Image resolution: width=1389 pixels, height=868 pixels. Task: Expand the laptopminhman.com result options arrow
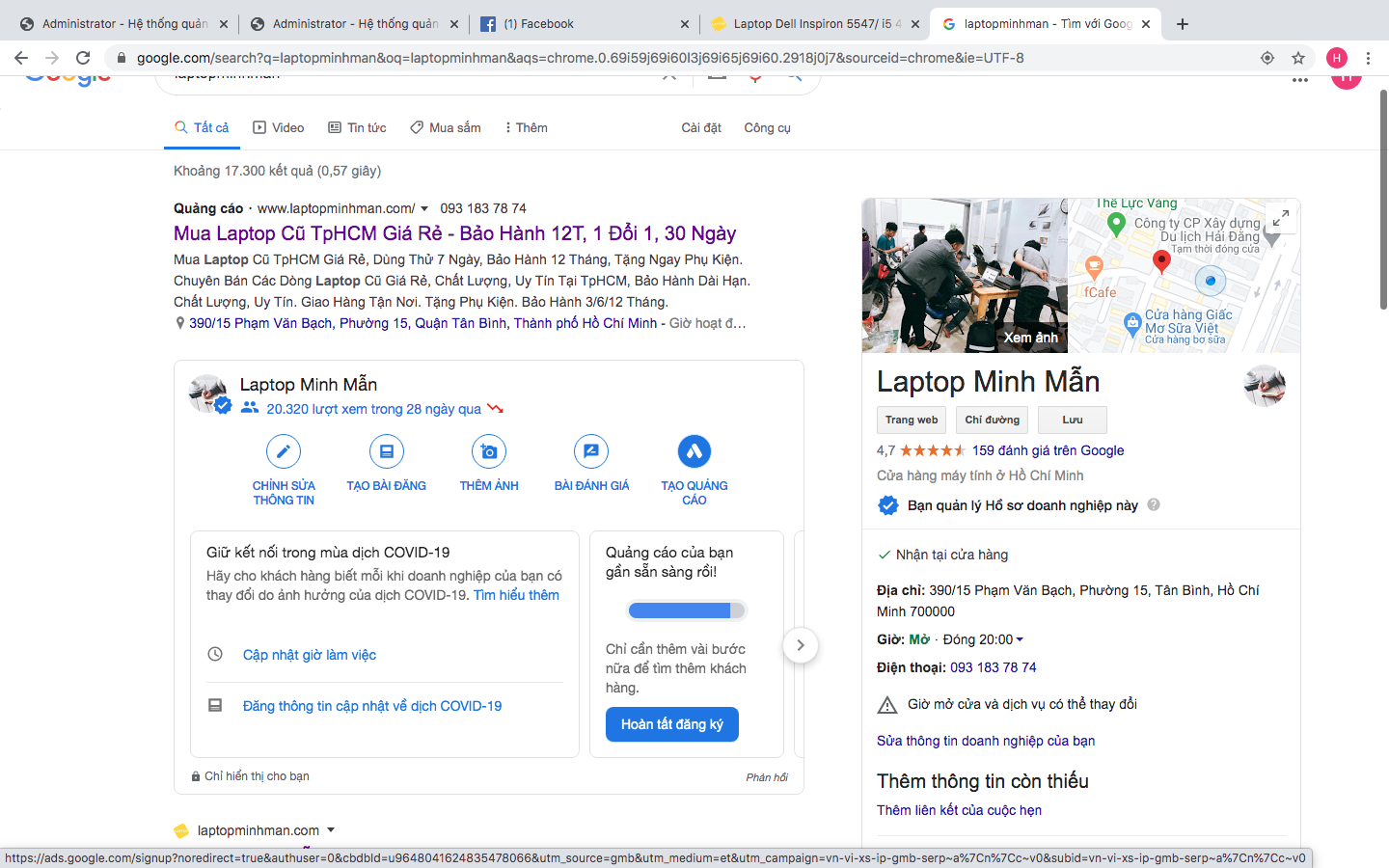[x=331, y=830]
